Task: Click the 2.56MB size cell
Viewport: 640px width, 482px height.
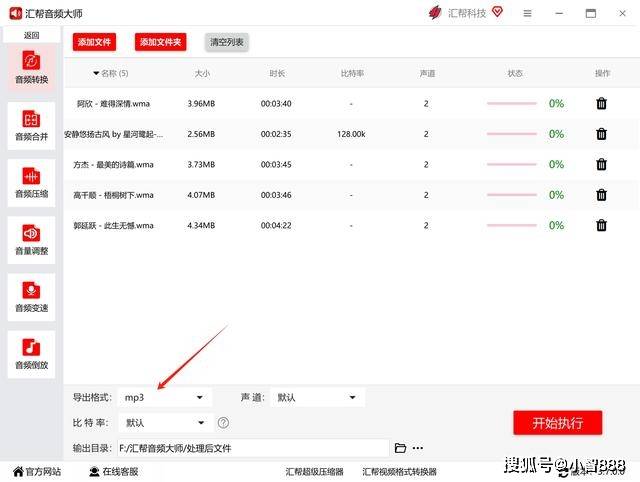Action: [x=201, y=134]
